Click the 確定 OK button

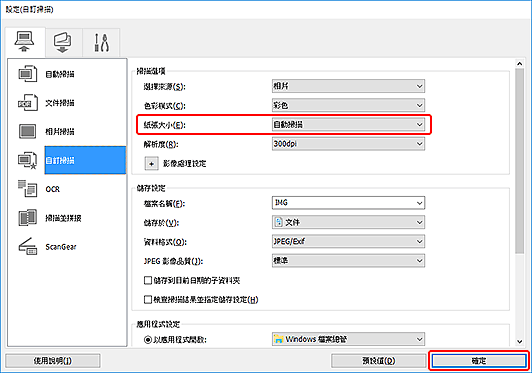(x=479, y=361)
